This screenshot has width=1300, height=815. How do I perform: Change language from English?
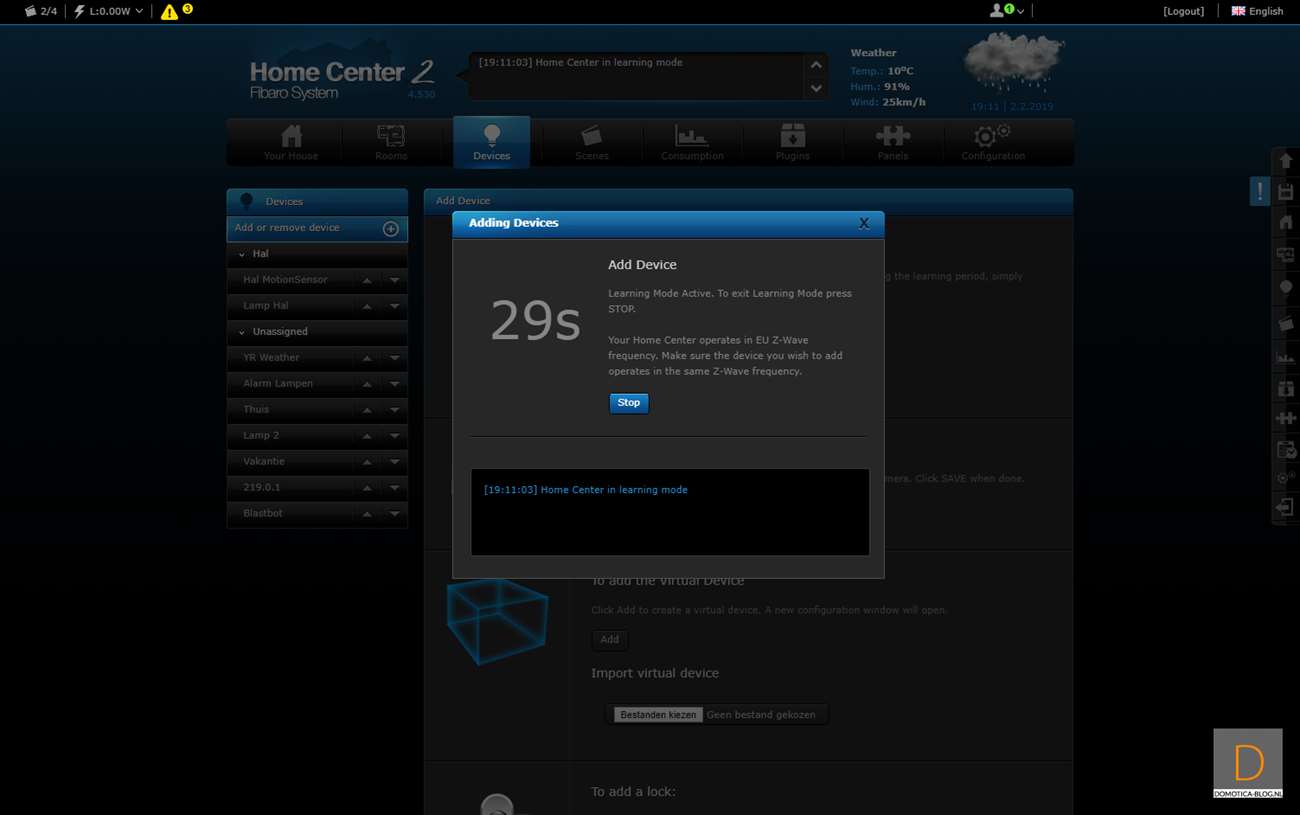[x=1257, y=11]
